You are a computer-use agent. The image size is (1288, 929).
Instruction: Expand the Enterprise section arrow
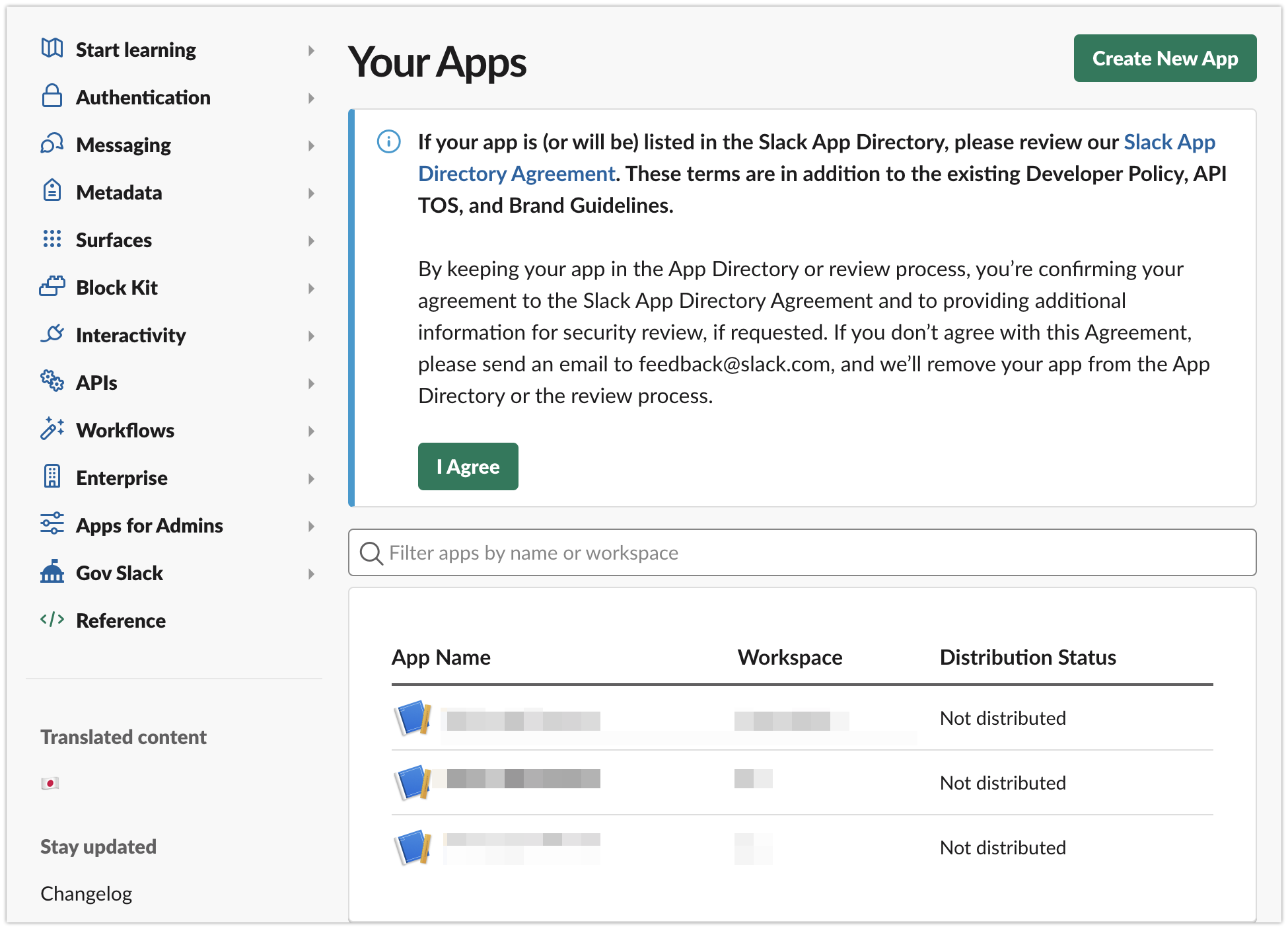tap(311, 478)
